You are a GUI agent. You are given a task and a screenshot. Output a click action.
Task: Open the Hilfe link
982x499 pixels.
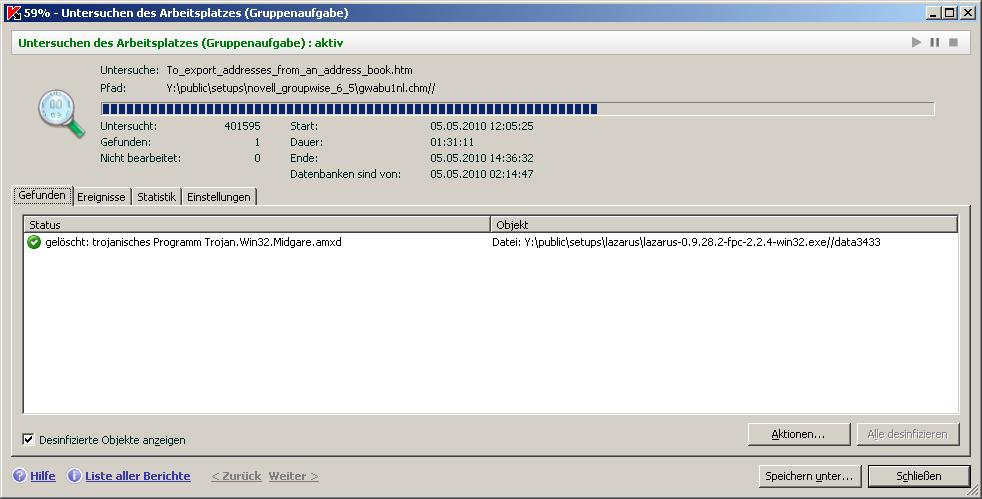click(x=43, y=476)
